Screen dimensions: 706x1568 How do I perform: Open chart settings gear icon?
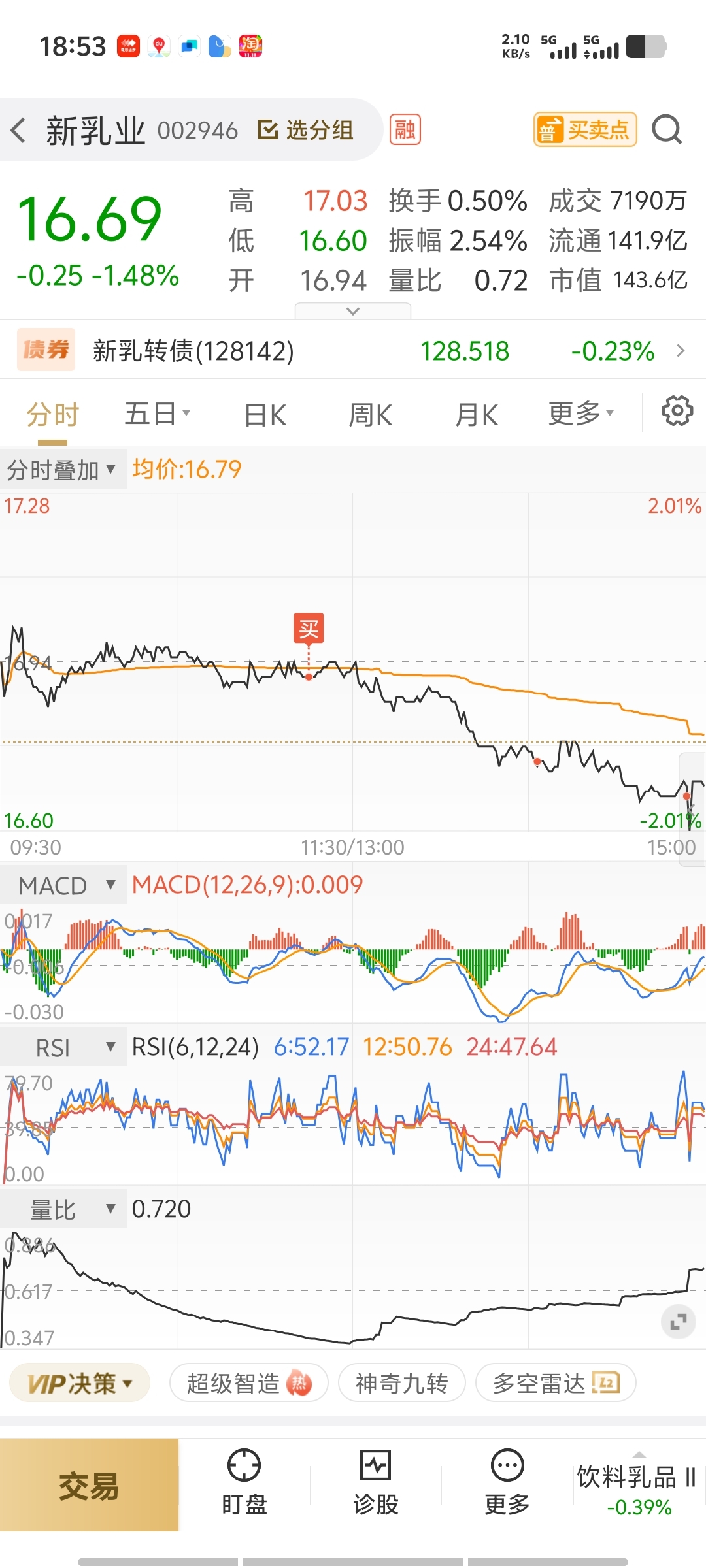pos(677,412)
